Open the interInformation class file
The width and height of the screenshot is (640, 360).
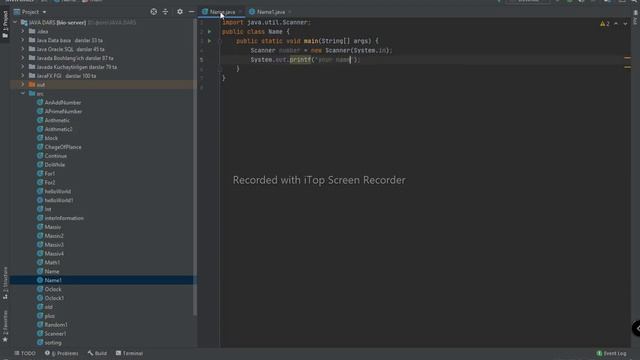tap(64, 218)
